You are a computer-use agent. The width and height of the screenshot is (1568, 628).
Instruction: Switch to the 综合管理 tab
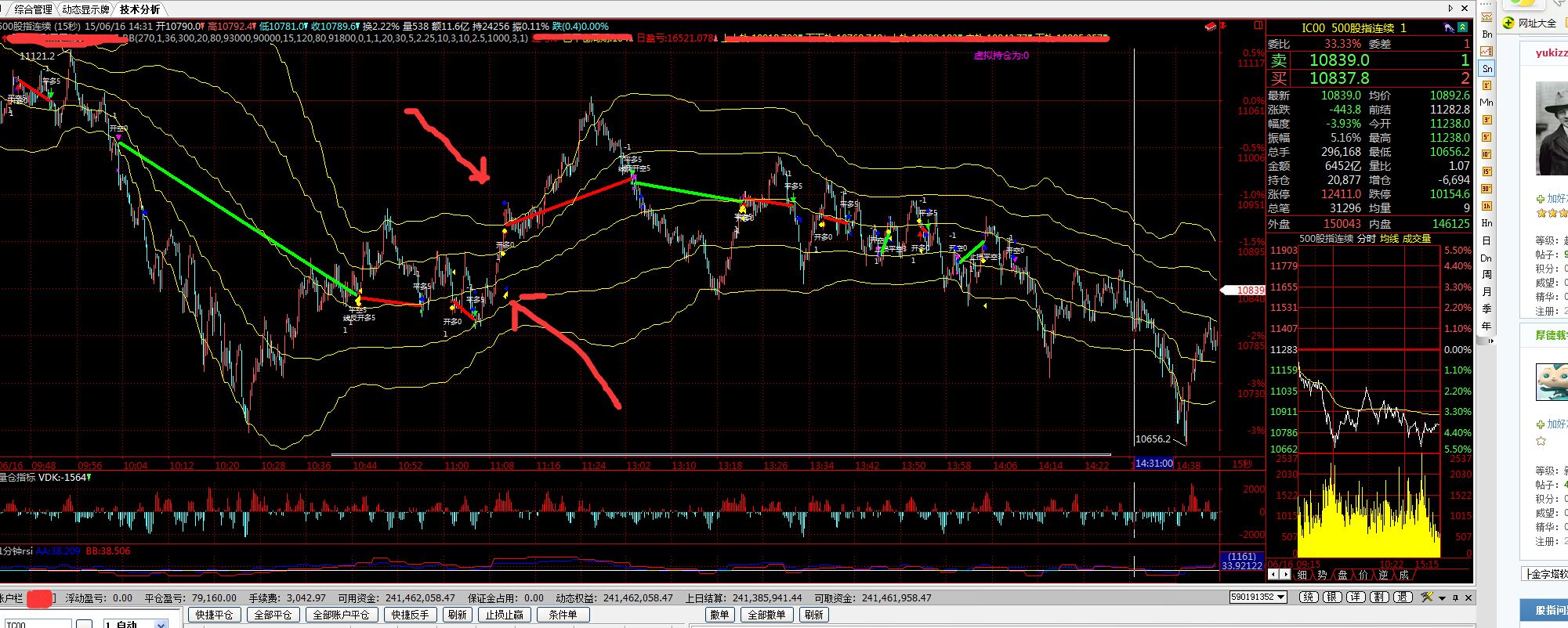33,9
